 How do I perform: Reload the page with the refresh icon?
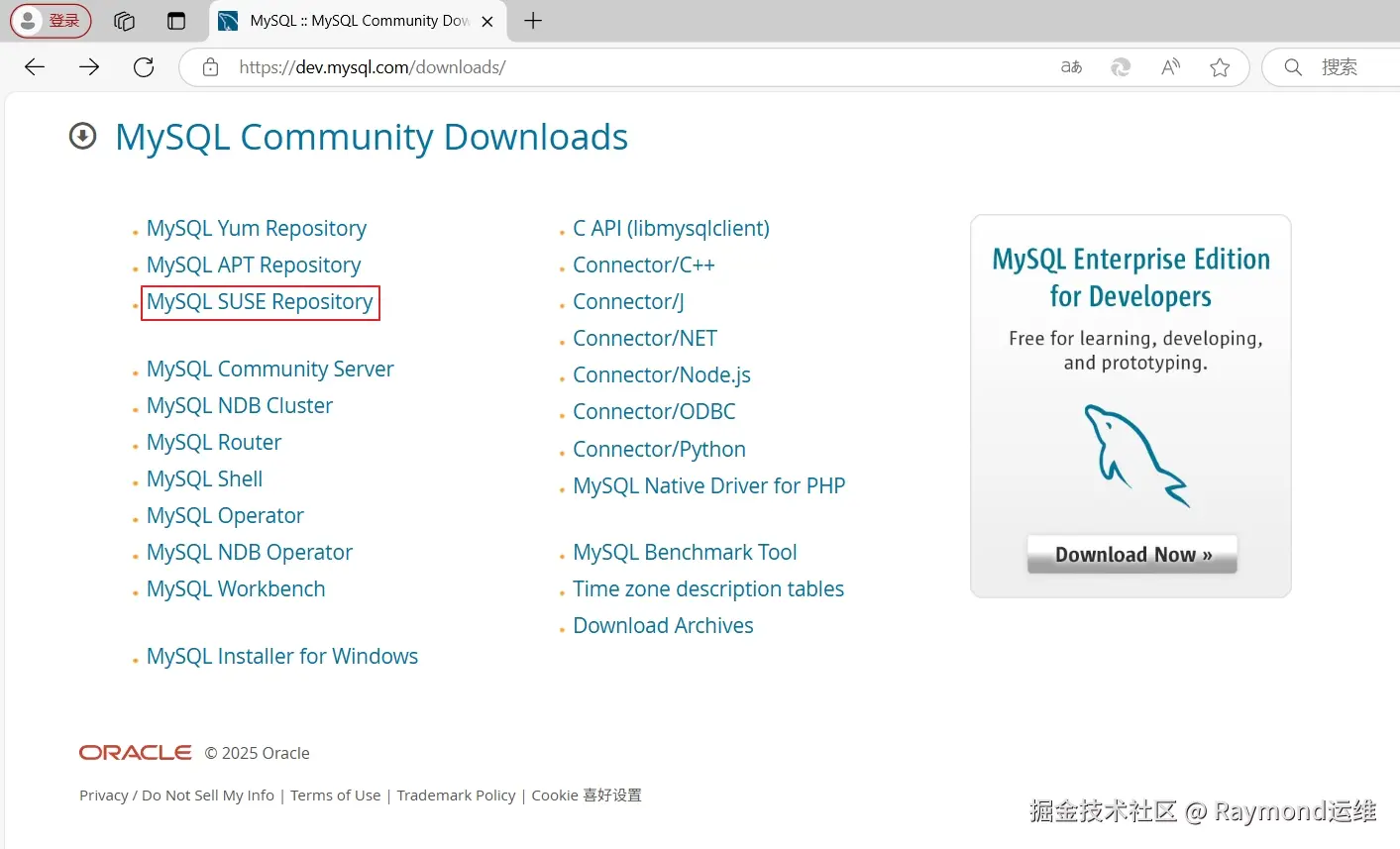pos(144,67)
